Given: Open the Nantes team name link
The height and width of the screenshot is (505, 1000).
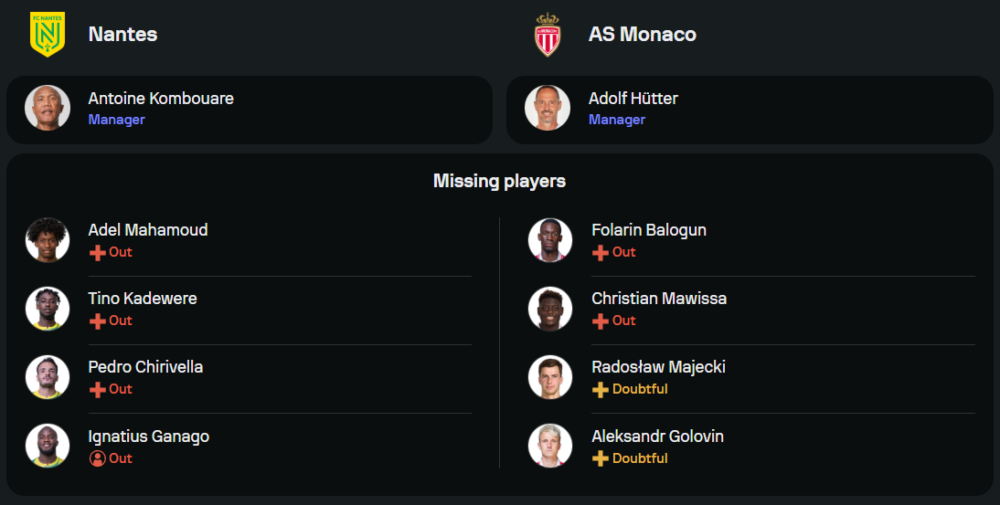Looking at the screenshot, I should pyautogui.click(x=122, y=34).
